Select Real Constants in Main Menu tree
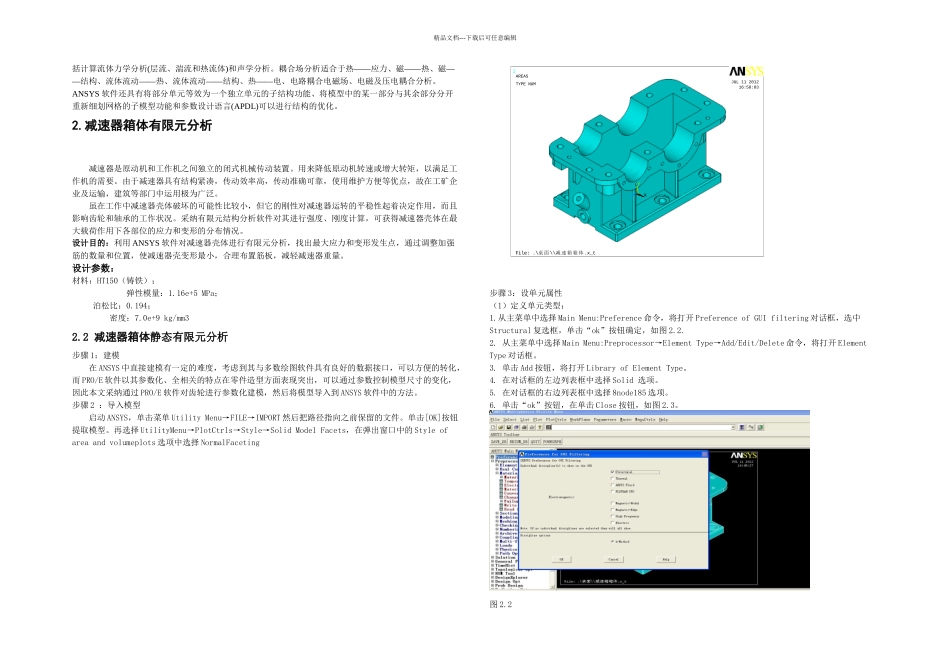Image resolution: width=950 pixels, height=672 pixels. click(x=509, y=469)
